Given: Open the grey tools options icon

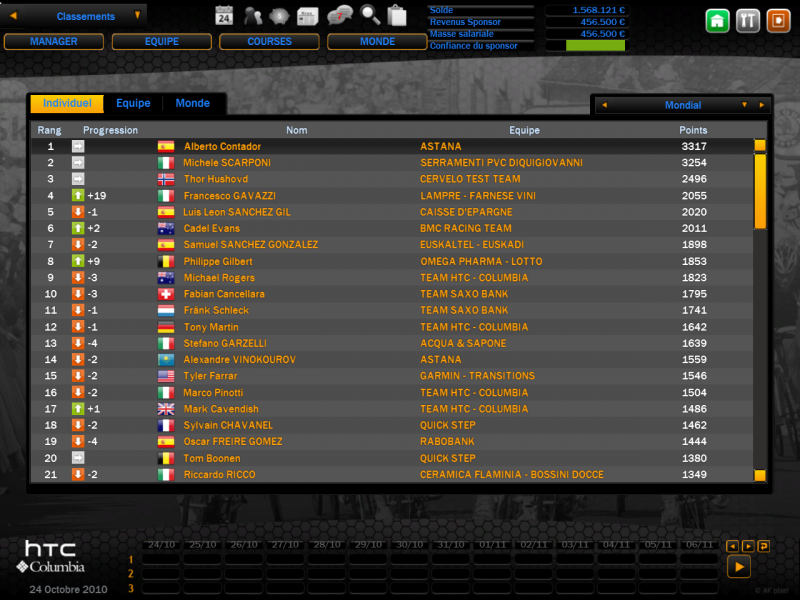Looking at the screenshot, I should tap(748, 21).
